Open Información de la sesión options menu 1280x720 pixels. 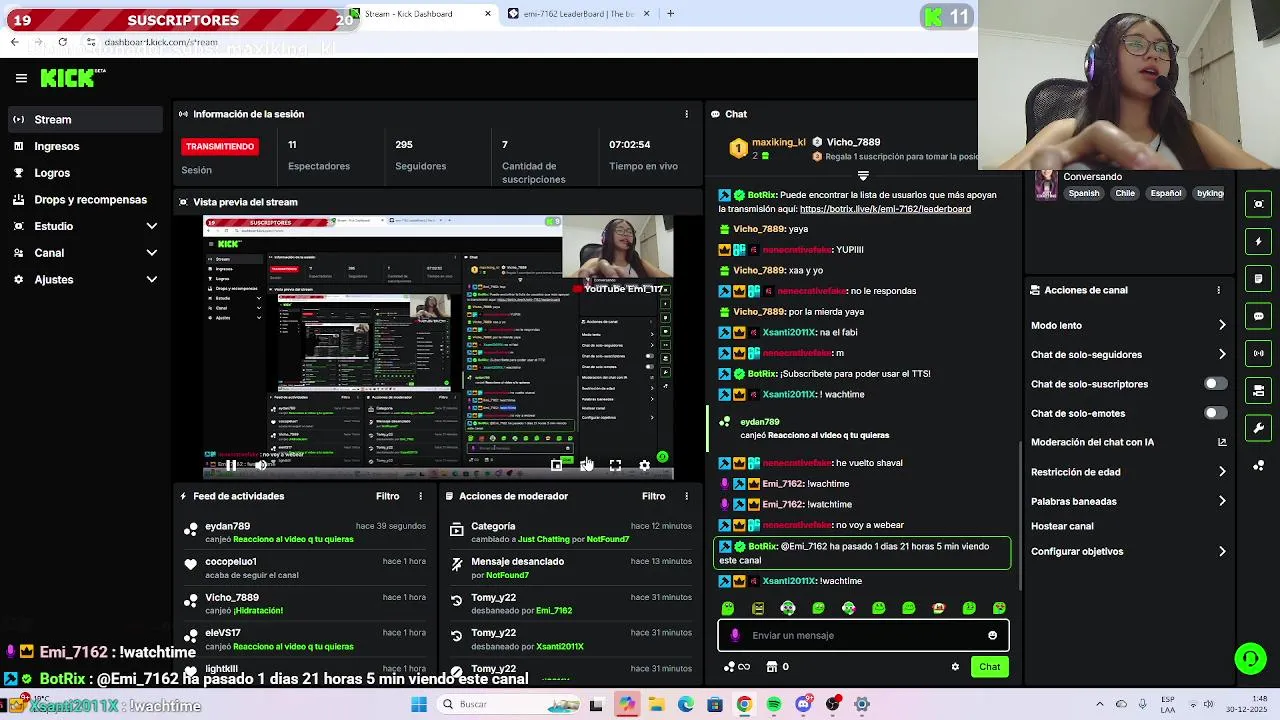(686, 114)
